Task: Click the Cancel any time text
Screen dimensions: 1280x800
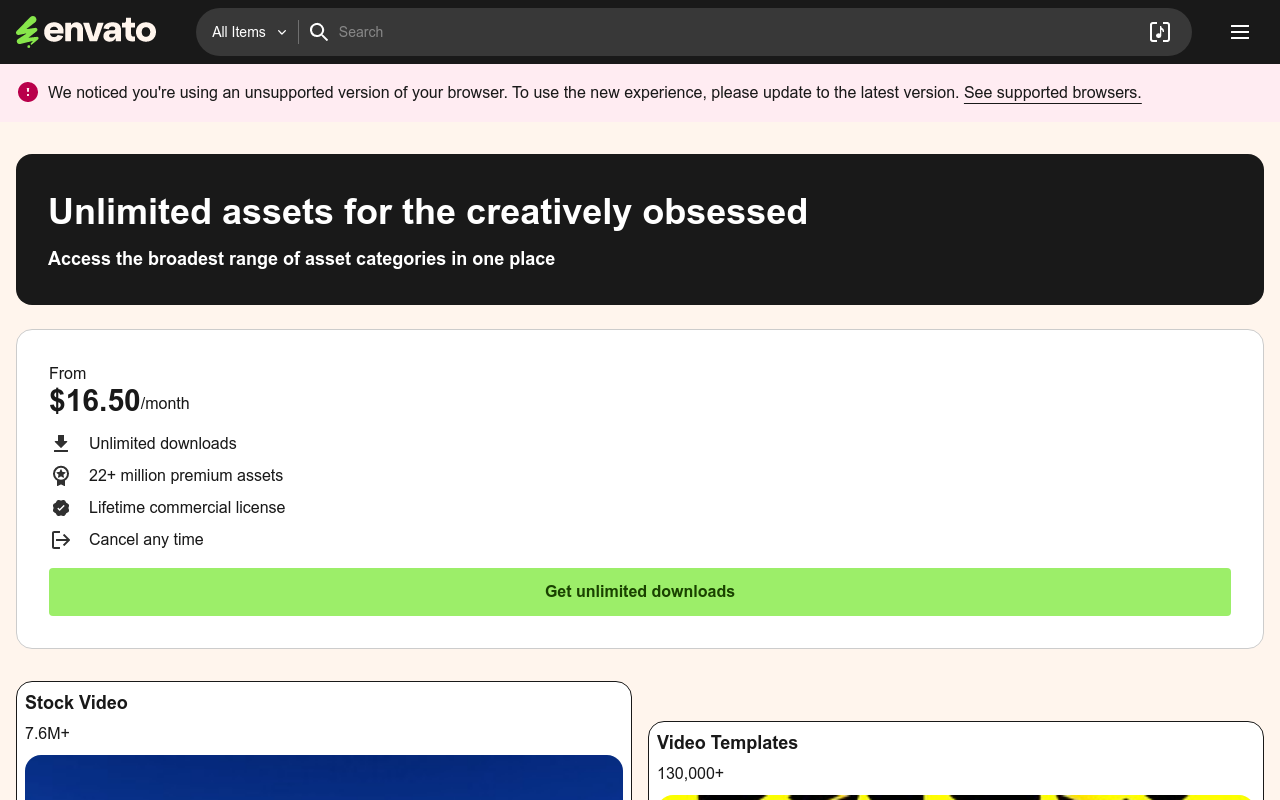Action: tap(146, 539)
